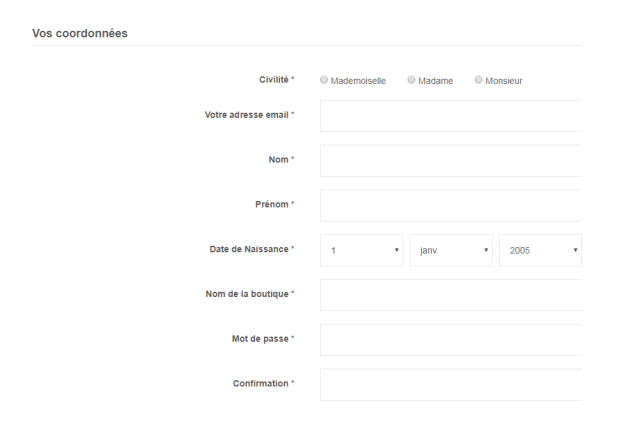Click inside the Nom text input box
Screen dimensions: 639x433
point(451,161)
